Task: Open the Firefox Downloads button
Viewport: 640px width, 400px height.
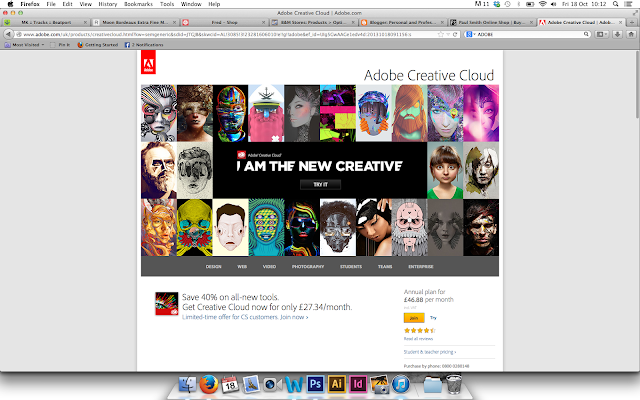Action: [617, 34]
